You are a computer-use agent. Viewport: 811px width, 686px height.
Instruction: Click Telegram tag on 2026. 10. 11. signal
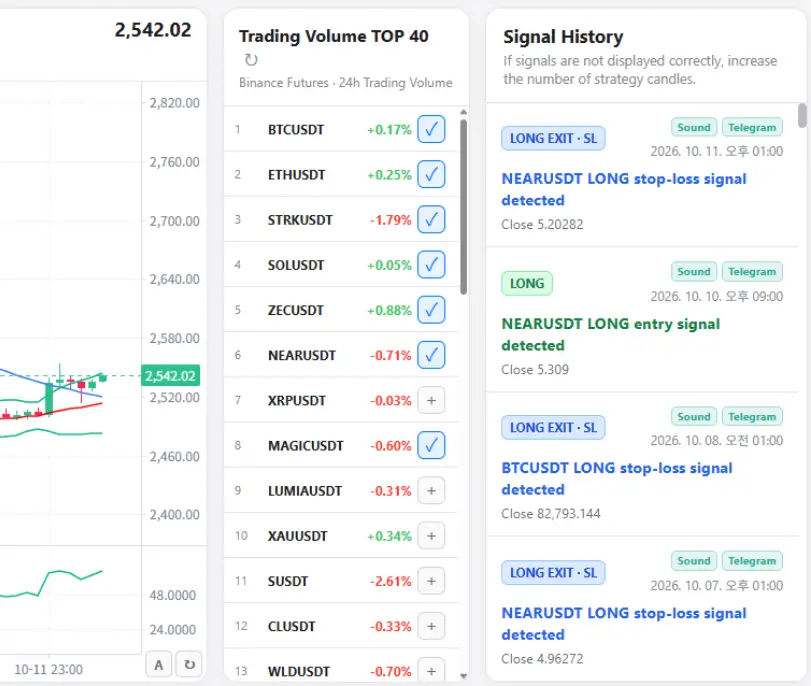(752, 127)
